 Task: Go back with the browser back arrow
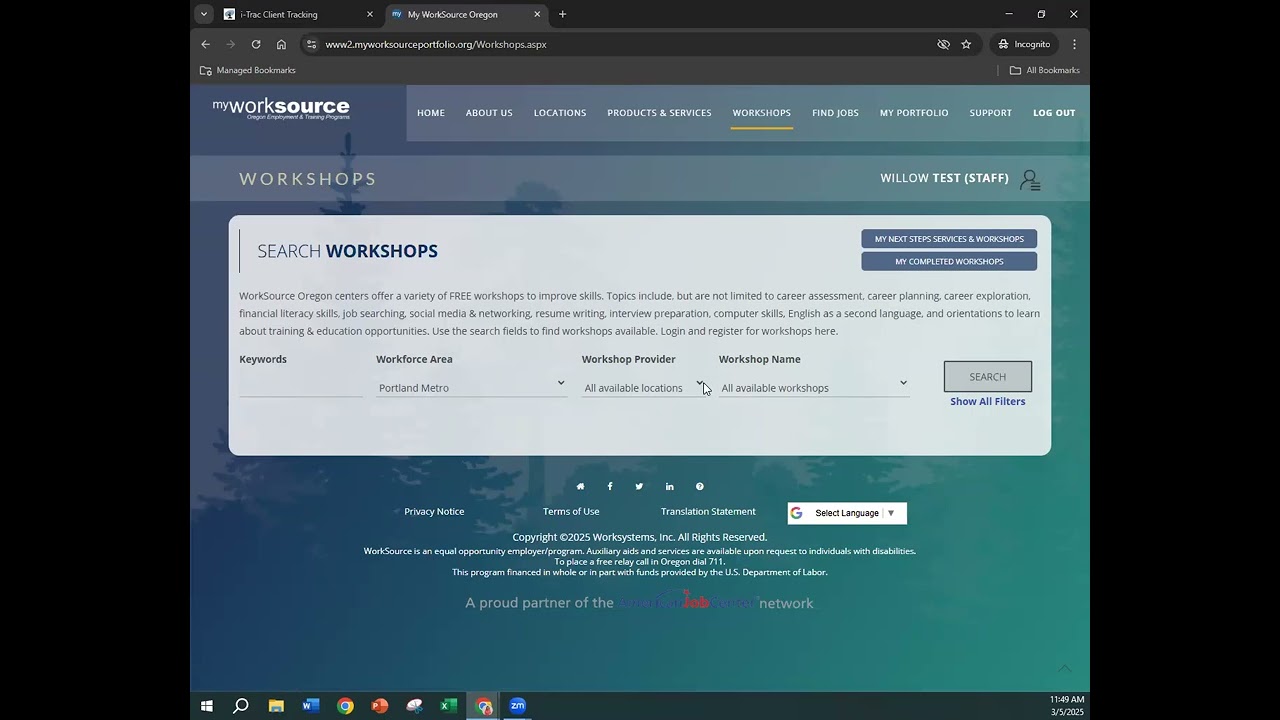205,44
